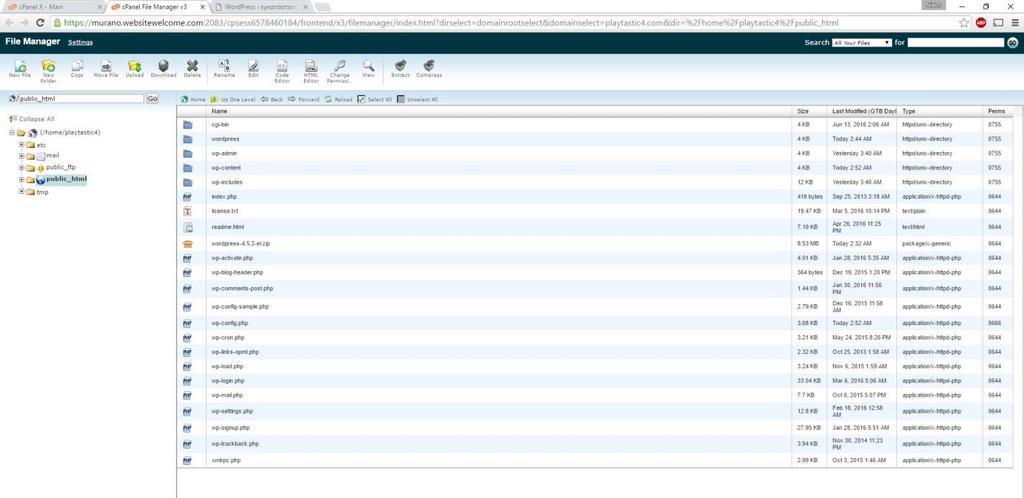Click the browser reload button
The height and width of the screenshot is (498, 1024).
[40, 22]
